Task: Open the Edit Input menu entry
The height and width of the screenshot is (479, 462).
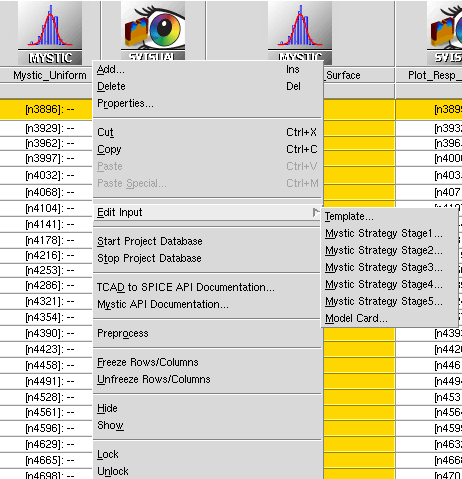Action: (x=207, y=212)
